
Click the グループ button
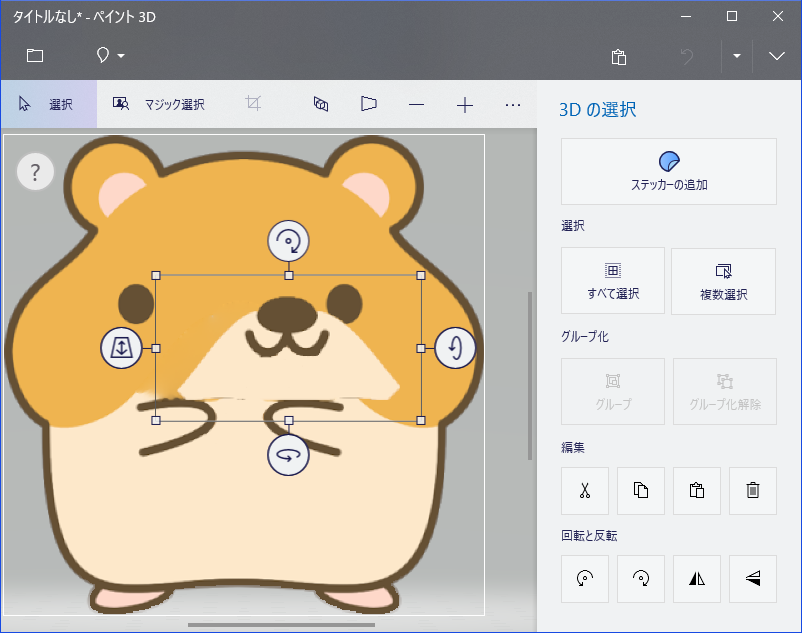613,391
